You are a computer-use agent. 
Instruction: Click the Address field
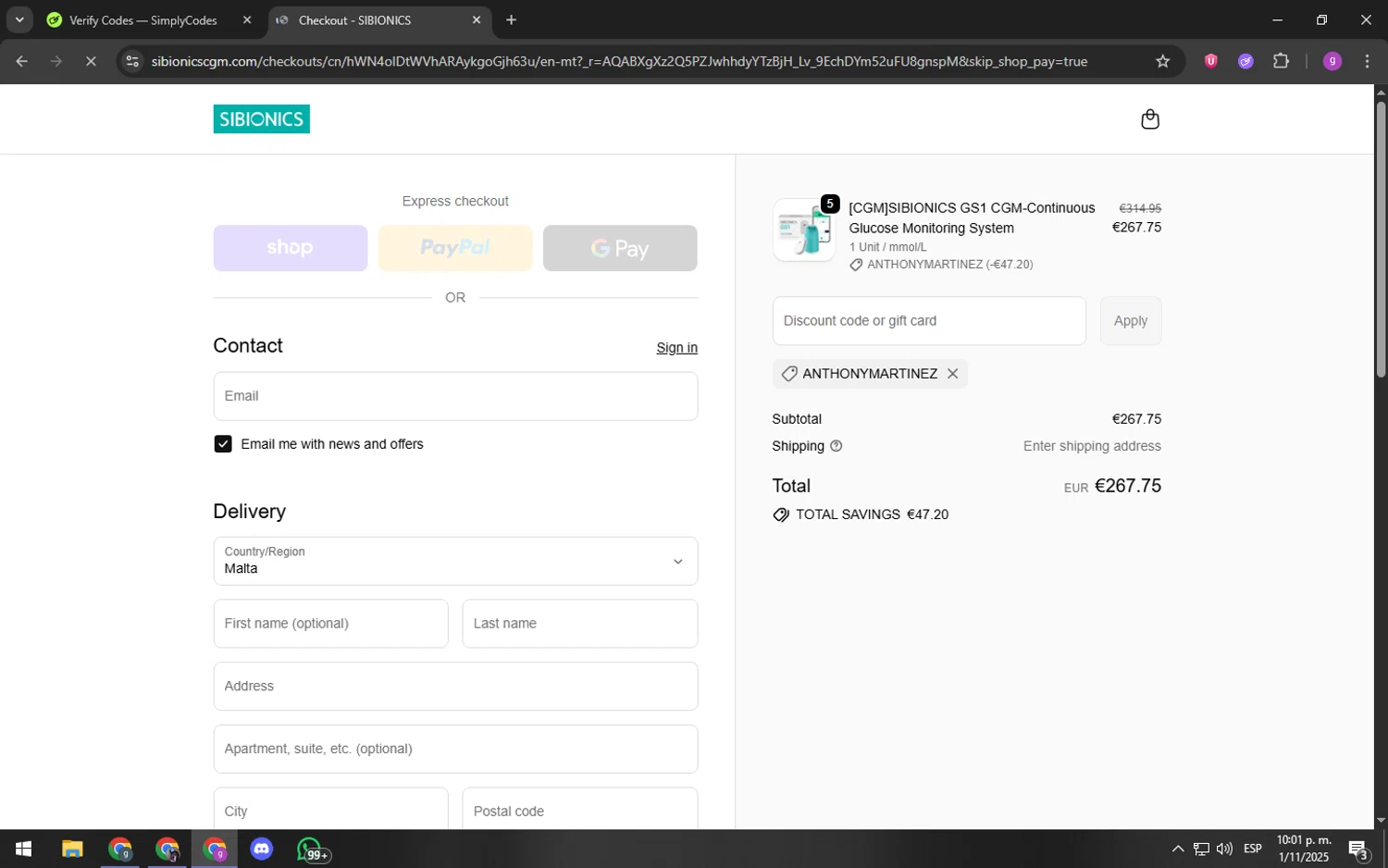(455, 687)
